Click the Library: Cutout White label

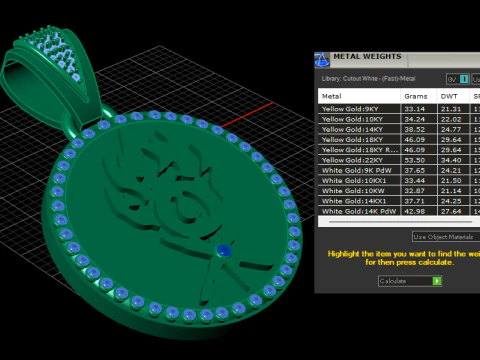pos(368,79)
